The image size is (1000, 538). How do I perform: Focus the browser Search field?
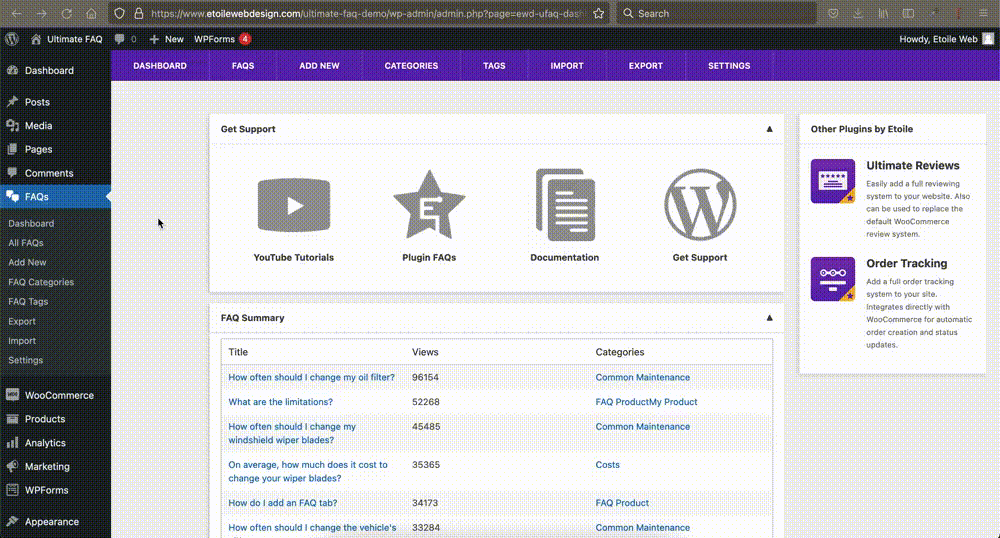(716, 13)
